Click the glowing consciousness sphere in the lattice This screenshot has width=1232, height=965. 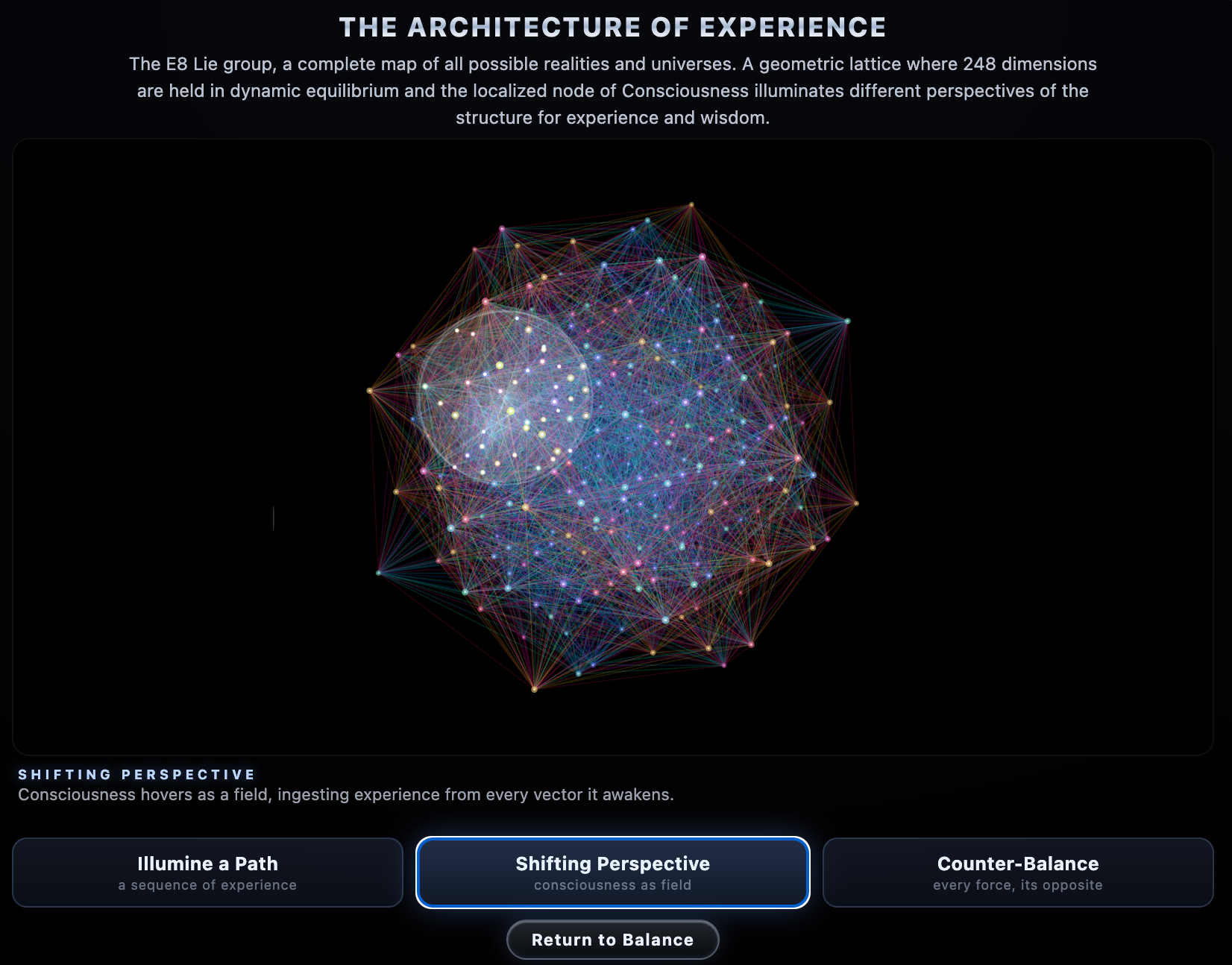[x=505, y=397]
